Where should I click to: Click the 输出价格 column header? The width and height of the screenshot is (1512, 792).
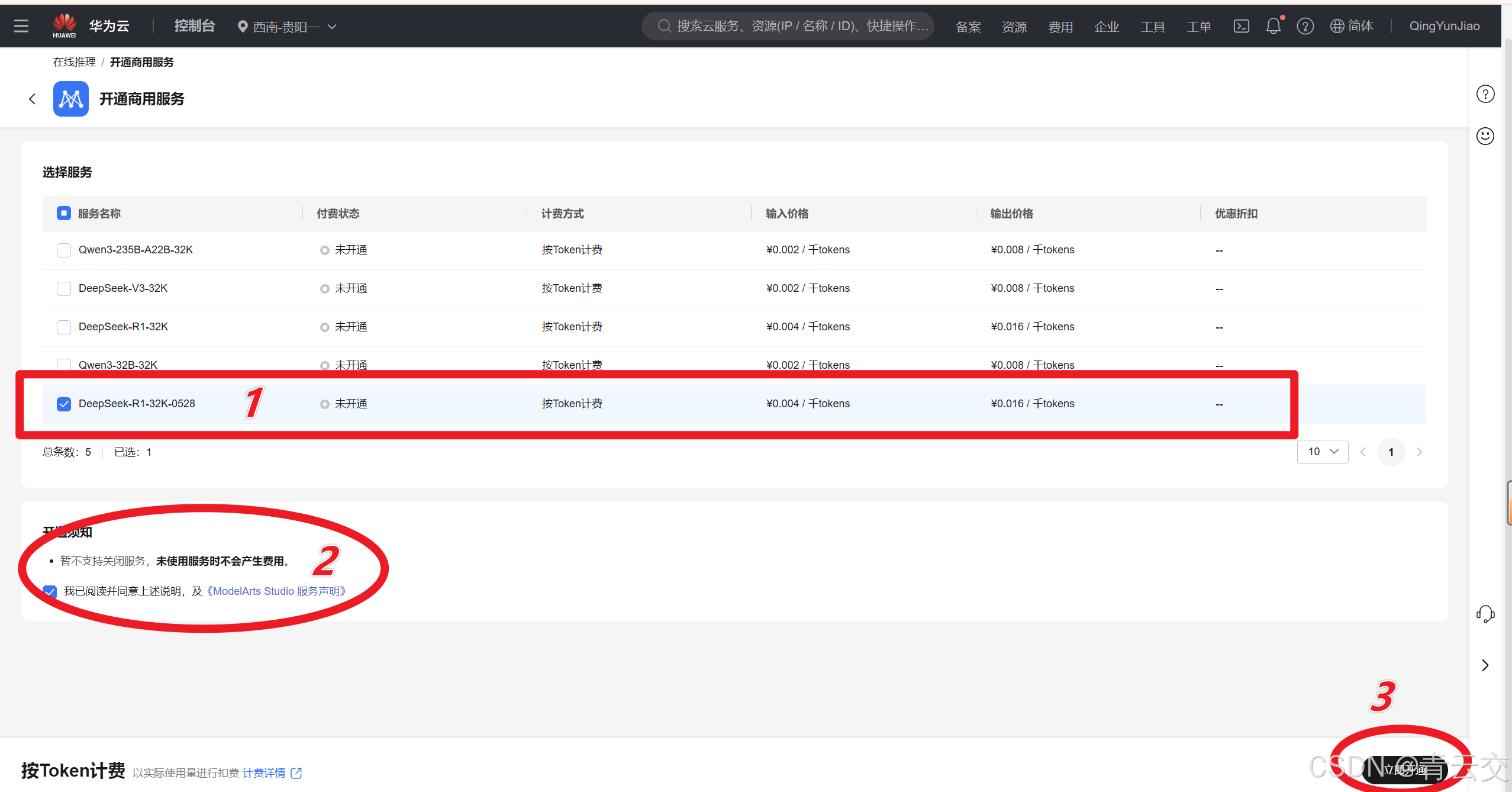coord(1012,214)
